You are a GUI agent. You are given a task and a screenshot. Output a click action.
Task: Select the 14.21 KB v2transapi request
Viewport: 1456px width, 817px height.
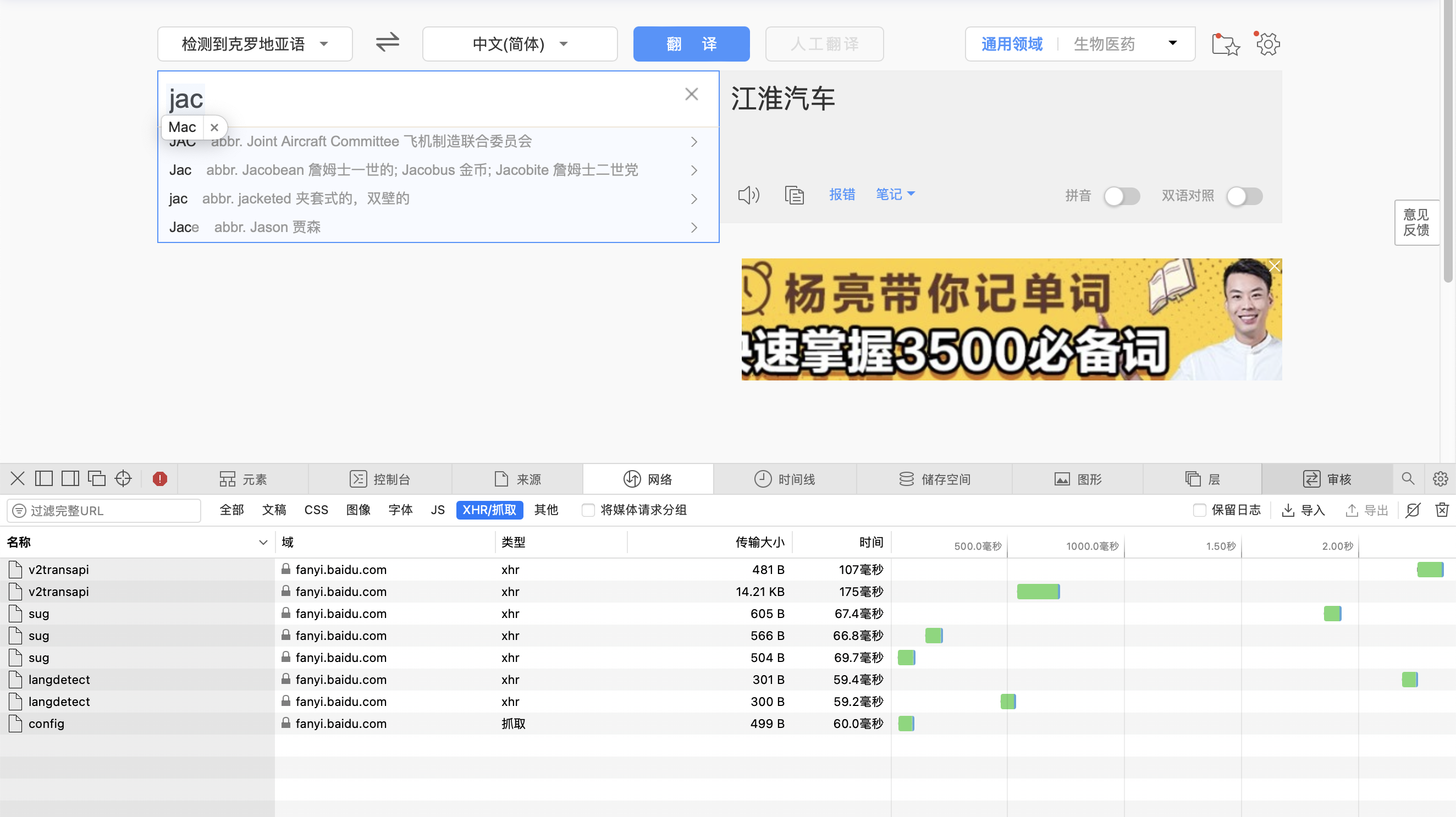click(728, 592)
